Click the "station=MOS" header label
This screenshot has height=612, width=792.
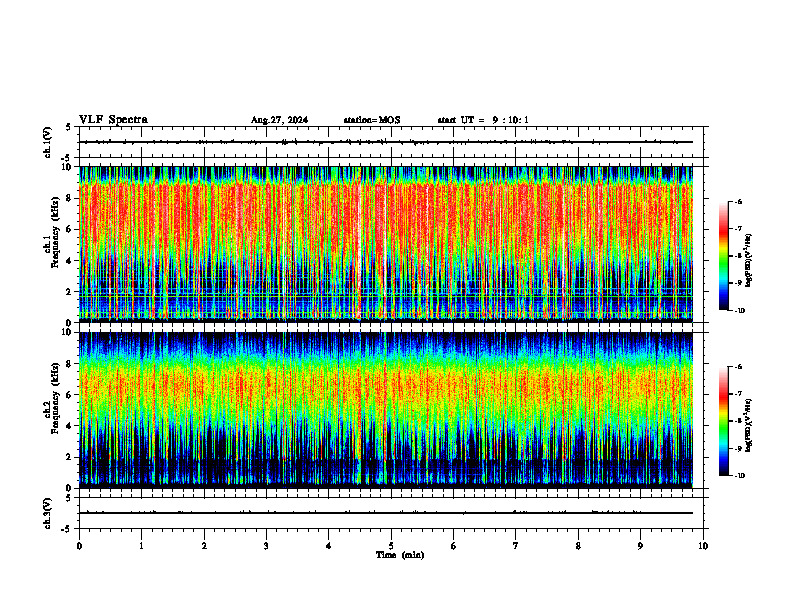[372, 120]
